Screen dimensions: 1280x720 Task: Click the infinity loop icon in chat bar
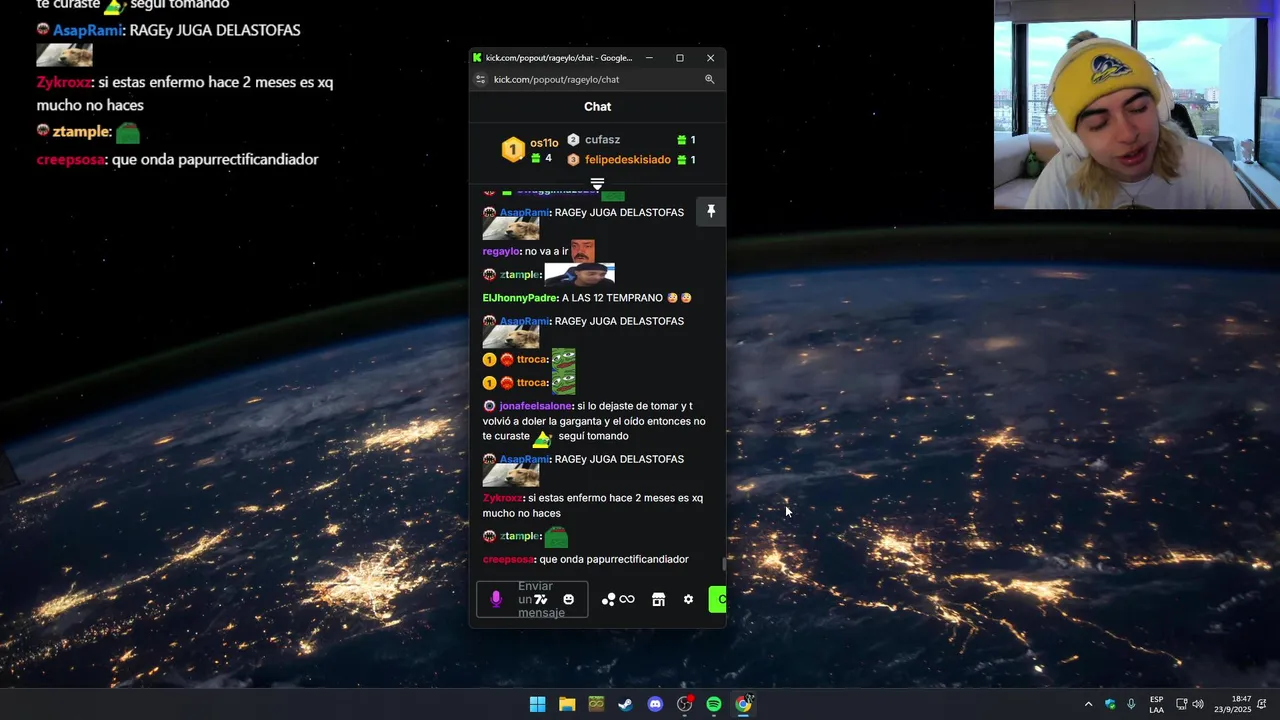coord(627,599)
